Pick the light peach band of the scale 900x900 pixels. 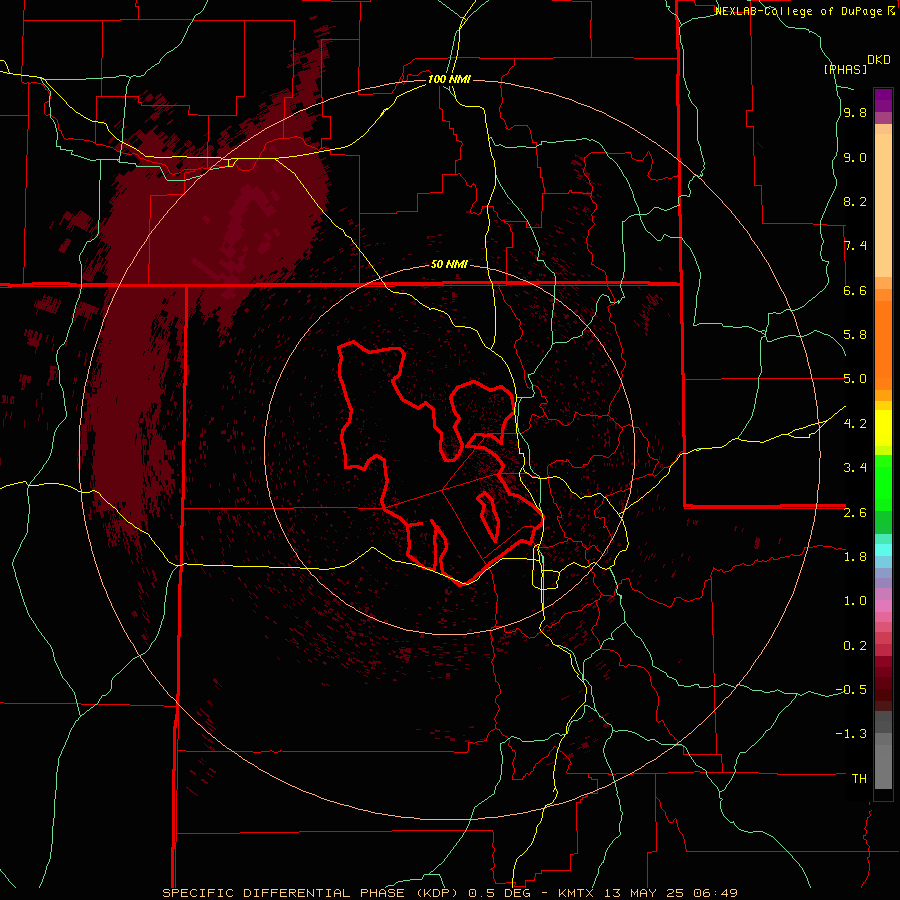click(883, 205)
